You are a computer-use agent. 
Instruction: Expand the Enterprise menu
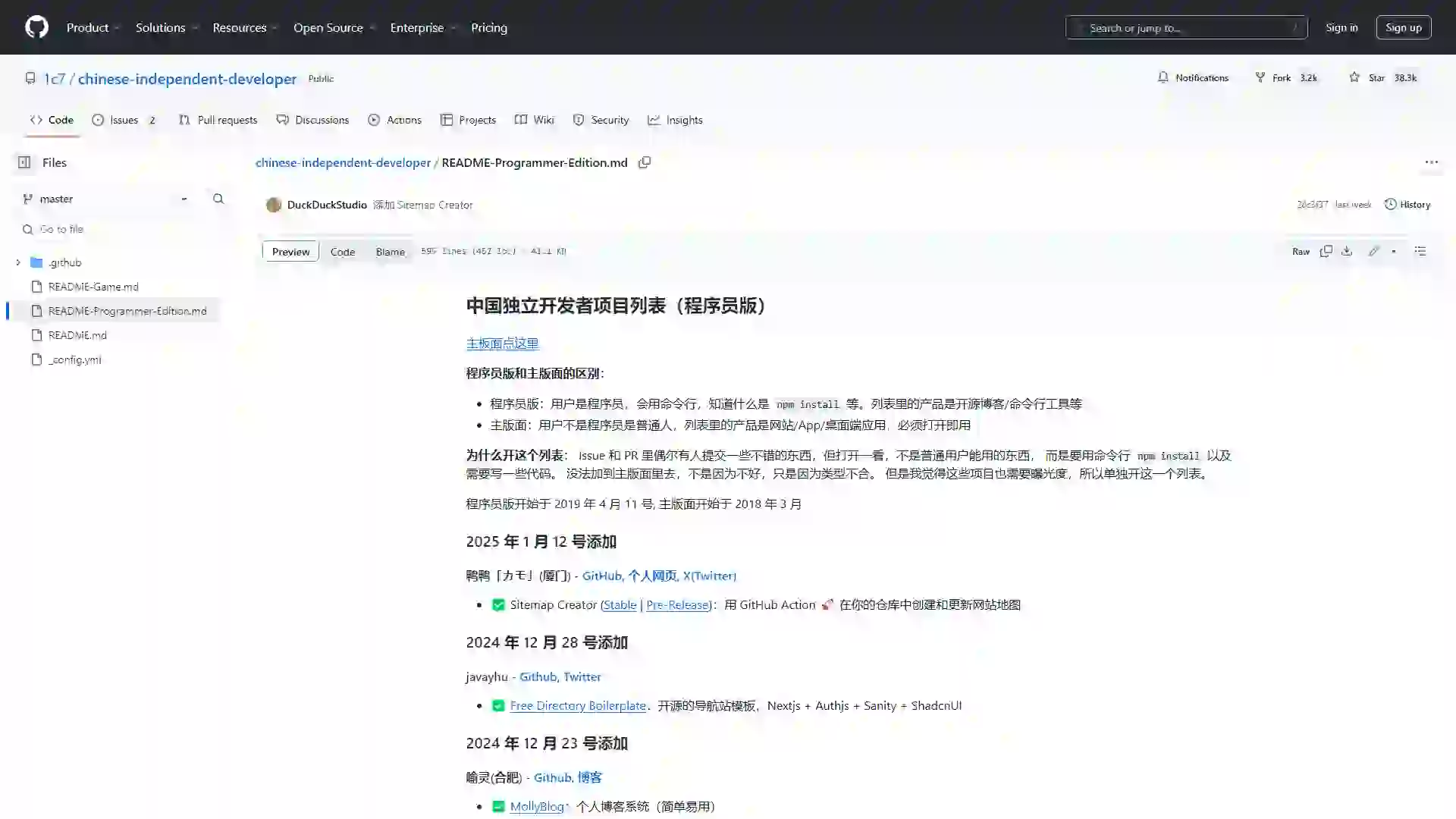click(x=423, y=27)
